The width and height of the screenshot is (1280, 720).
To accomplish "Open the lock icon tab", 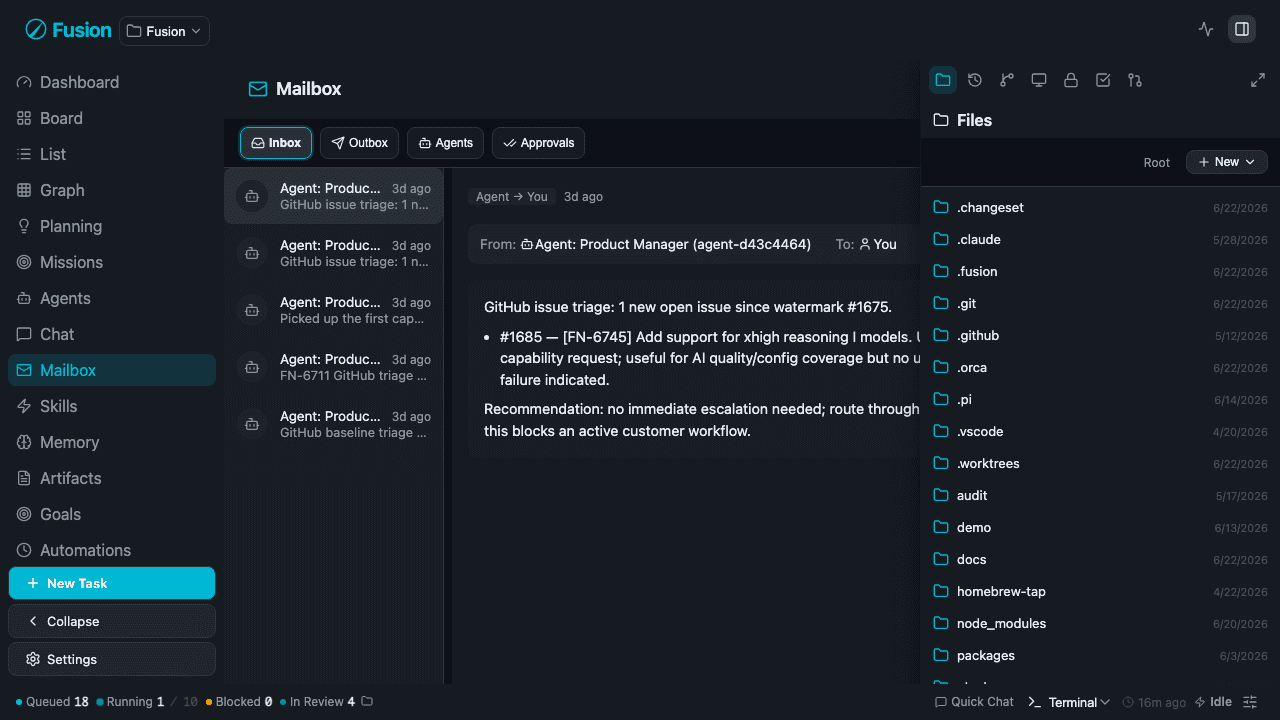I will tap(1071, 80).
